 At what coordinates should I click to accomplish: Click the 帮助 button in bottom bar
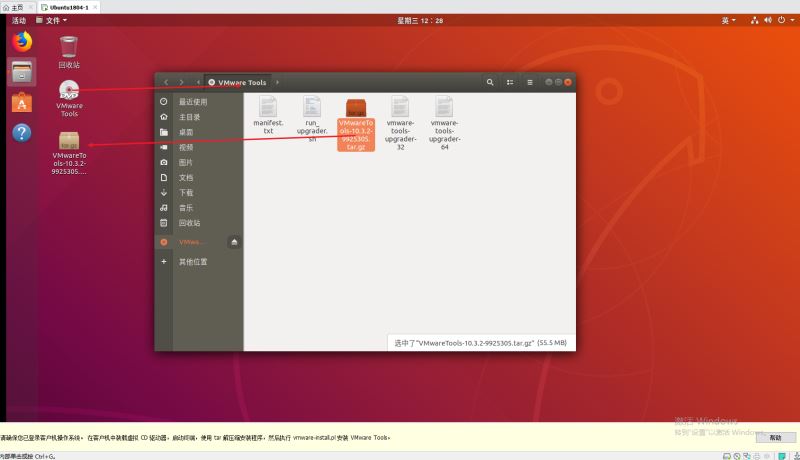click(775, 438)
